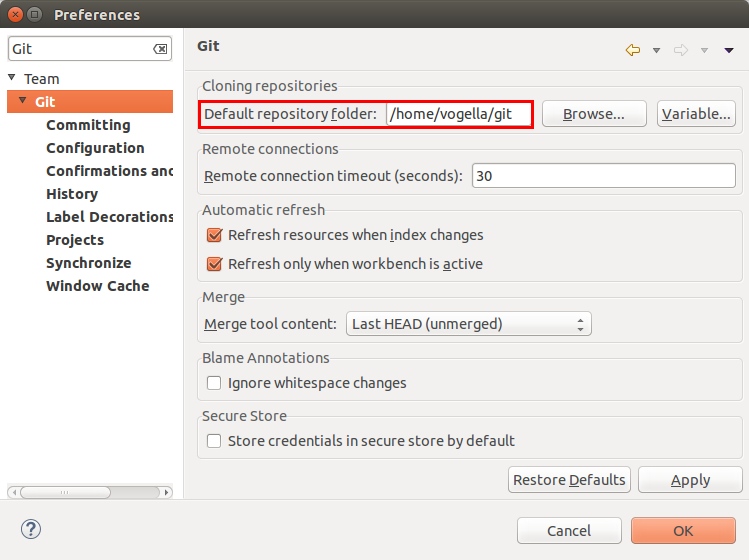Image resolution: width=749 pixels, height=560 pixels.
Task: Open the preferences page view menu arrow
Action: coord(729,50)
